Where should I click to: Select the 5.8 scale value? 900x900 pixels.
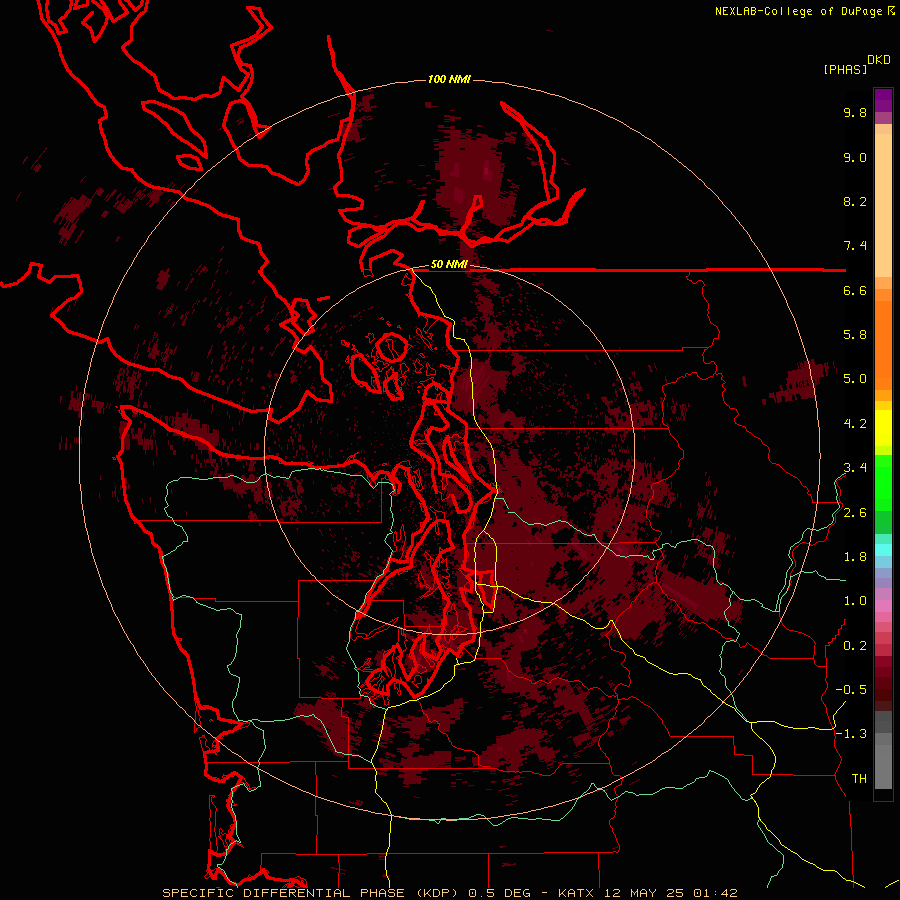click(855, 335)
